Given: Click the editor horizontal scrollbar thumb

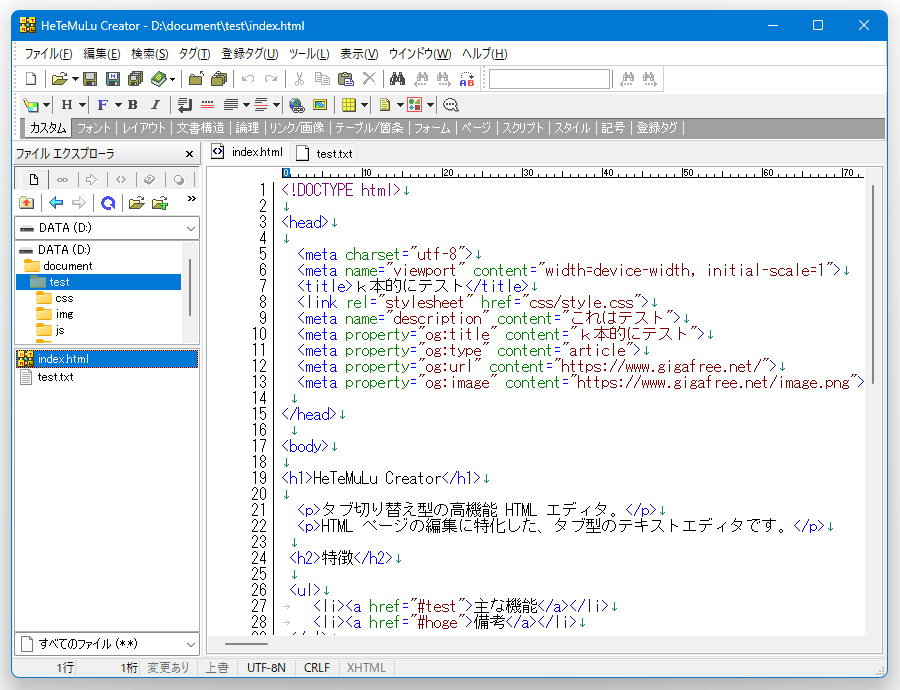Looking at the screenshot, I should [x=246, y=644].
